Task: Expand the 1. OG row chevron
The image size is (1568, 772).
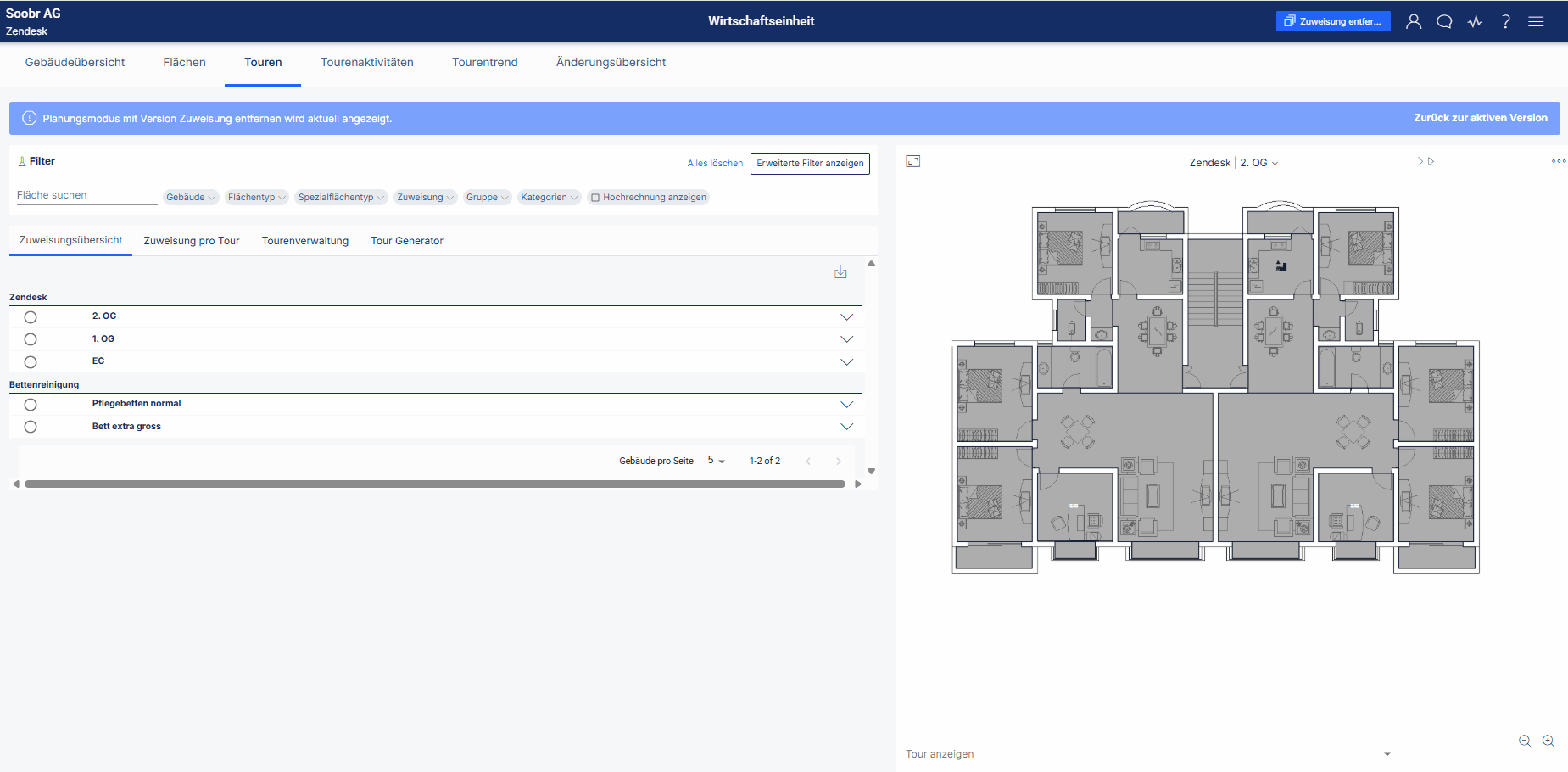Action: (x=846, y=339)
